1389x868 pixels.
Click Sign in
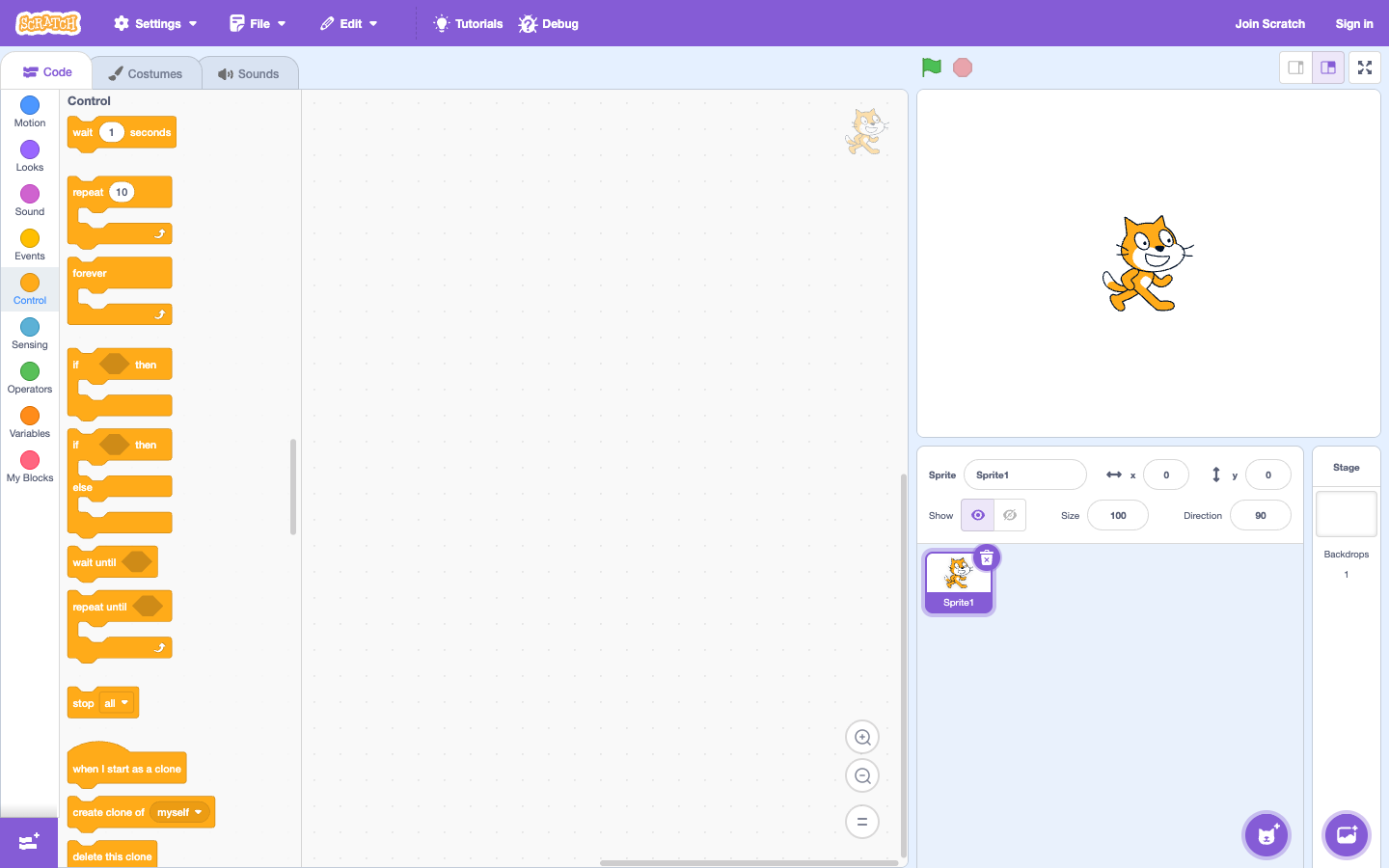coord(1353,23)
